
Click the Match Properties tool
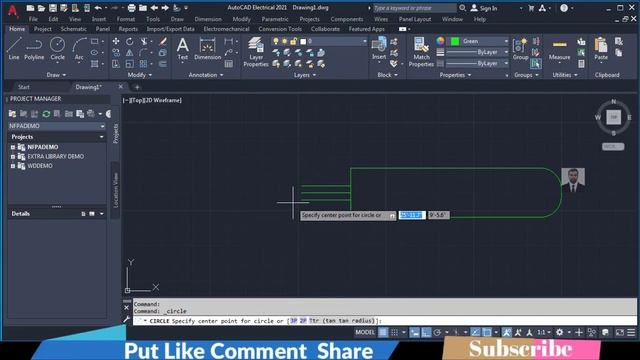(421, 52)
